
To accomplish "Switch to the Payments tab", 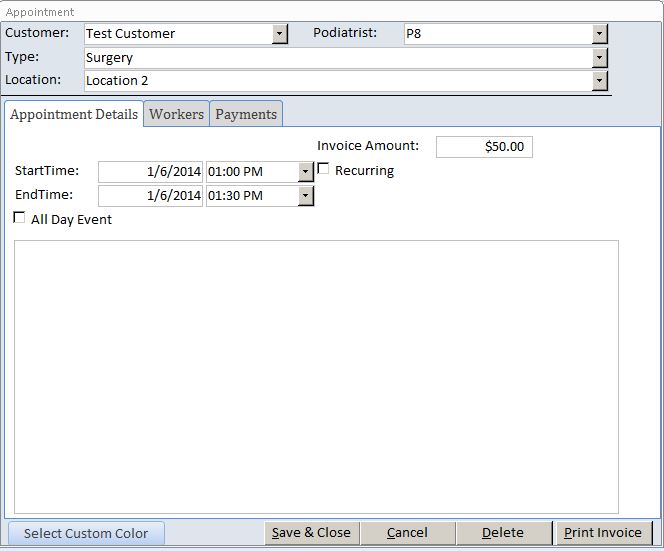I will 246,114.
